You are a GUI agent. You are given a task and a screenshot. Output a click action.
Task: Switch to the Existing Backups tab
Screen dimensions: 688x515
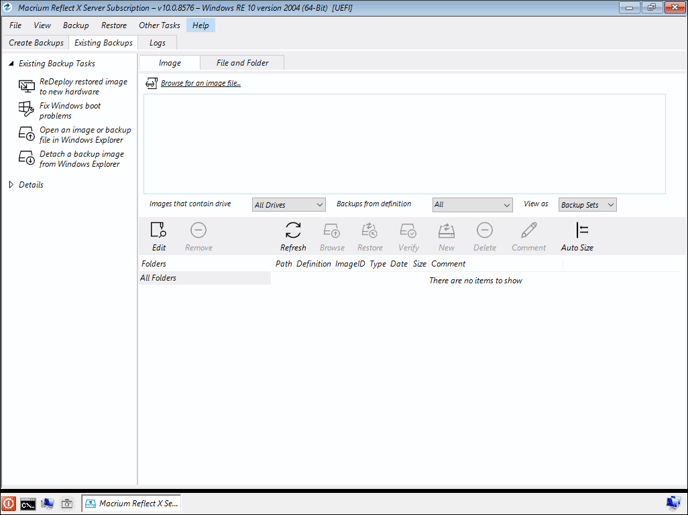tap(104, 43)
